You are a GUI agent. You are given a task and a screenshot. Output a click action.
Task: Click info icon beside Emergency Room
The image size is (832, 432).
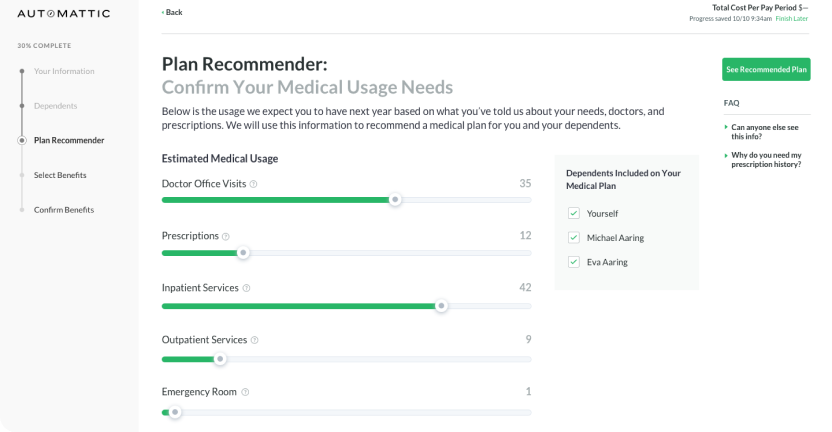(x=245, y=392)
